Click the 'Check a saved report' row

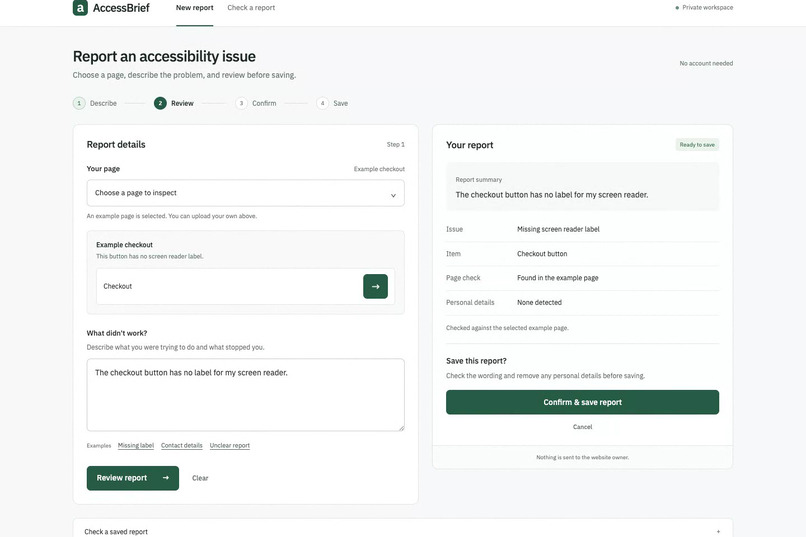coord(402,529)
